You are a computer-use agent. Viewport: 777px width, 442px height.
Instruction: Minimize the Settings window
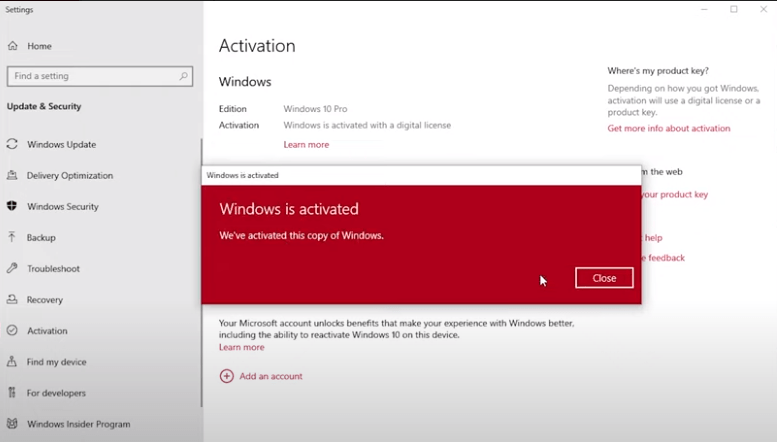pos(704,9)
